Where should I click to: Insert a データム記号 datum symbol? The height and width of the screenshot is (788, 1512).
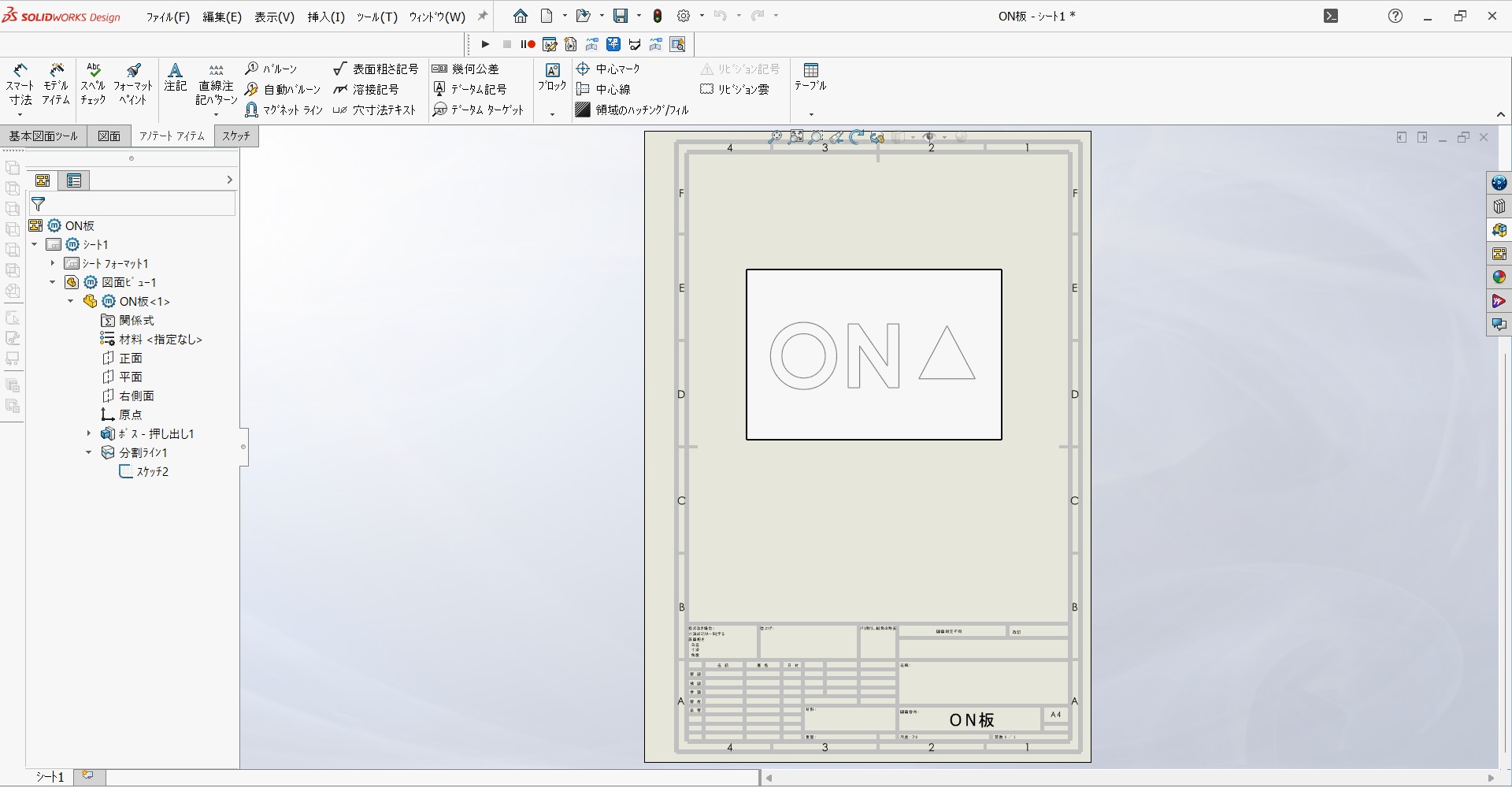click(469, 90)
